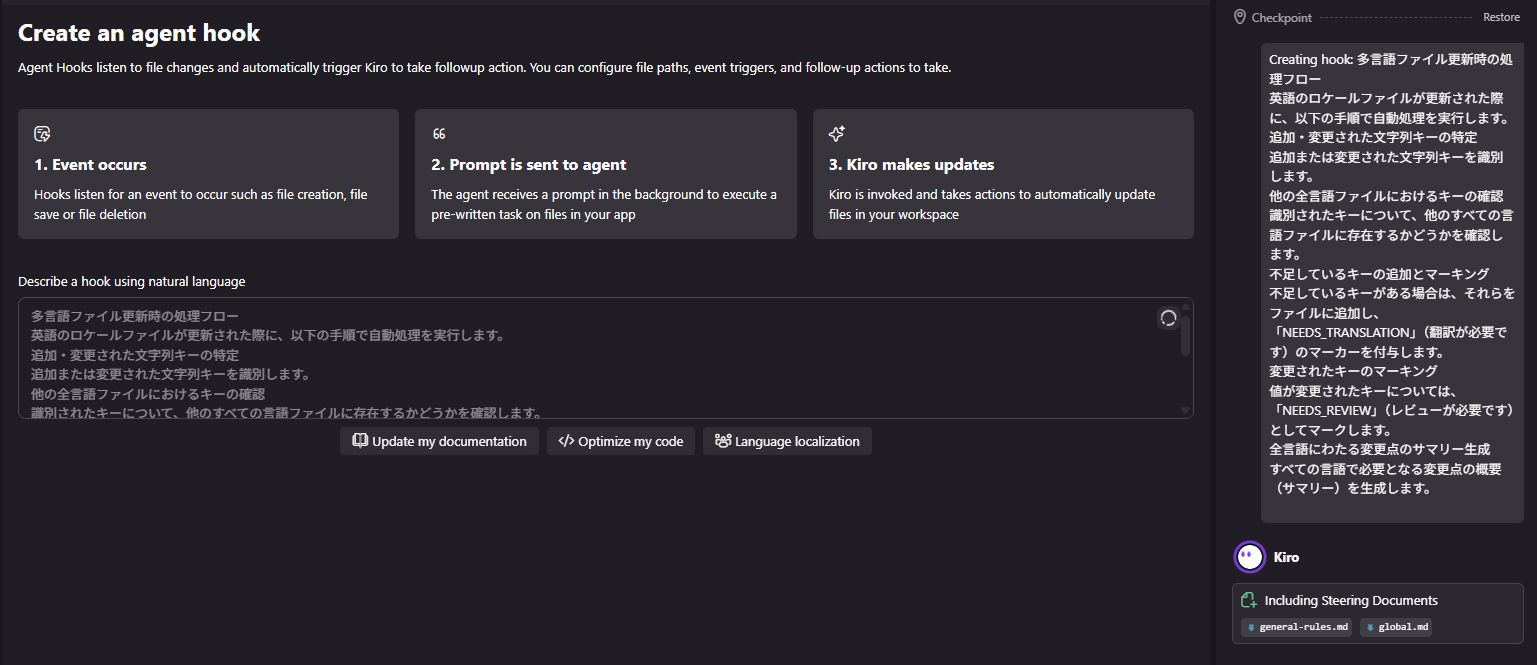Click the Checkpoint pin icon
This screenshot has height=665, width=1537.
tap(1240, 17)
